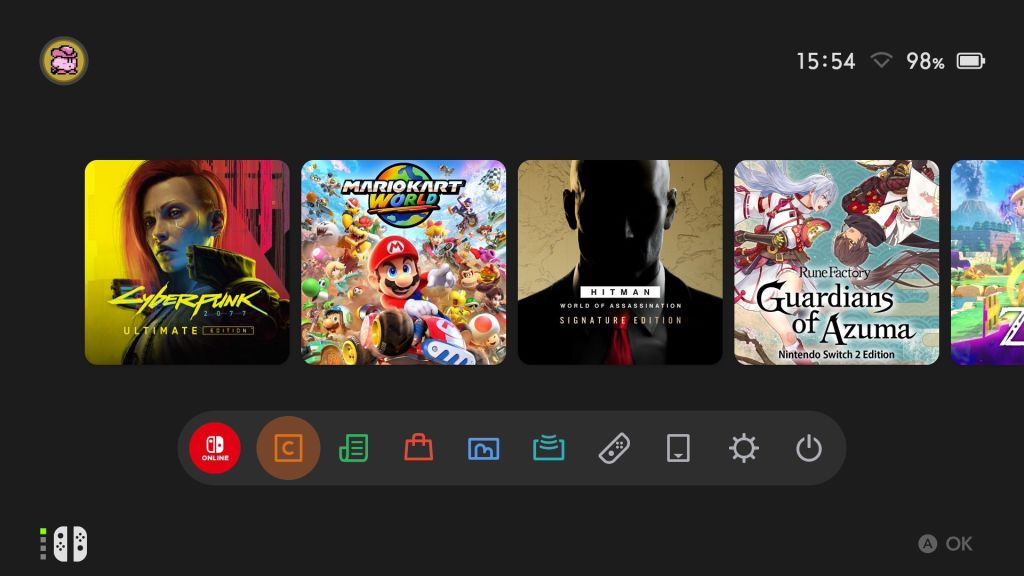Open System Settings gear icon
This screenshot has width=1024, height=576.
(x=744, y=448)
